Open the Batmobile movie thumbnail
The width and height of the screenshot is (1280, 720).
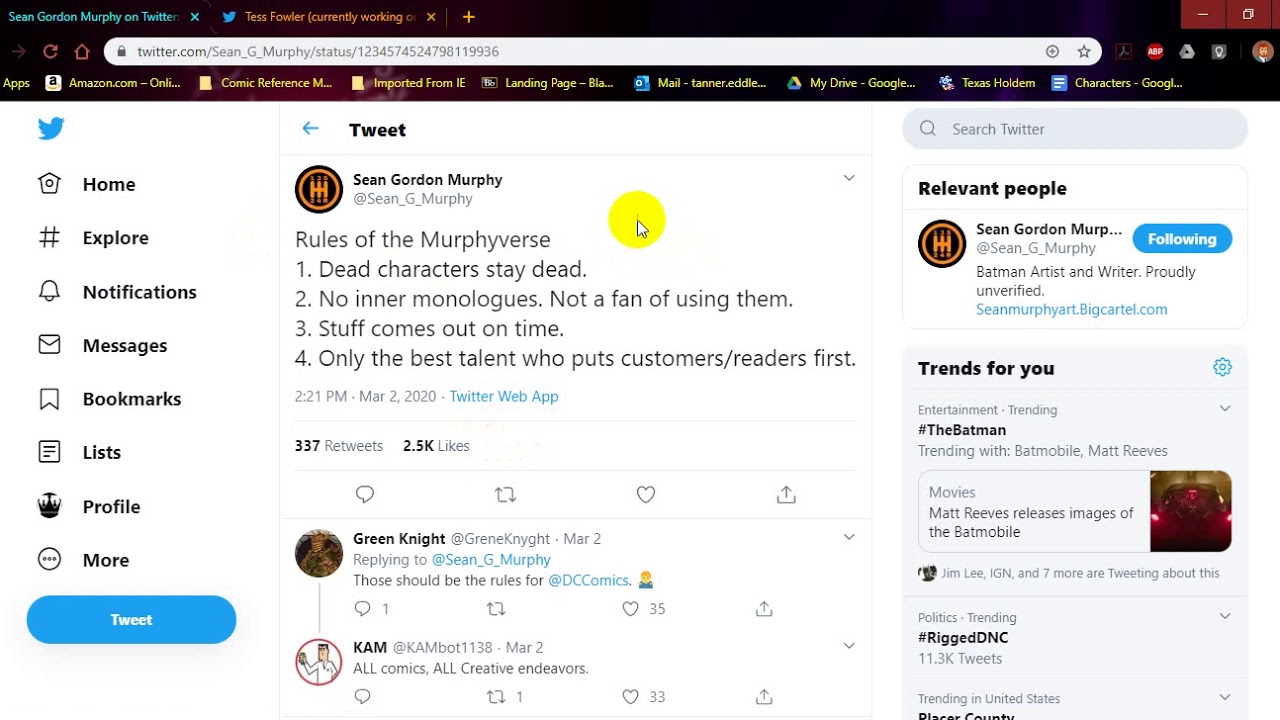[x=1190, y=511]
